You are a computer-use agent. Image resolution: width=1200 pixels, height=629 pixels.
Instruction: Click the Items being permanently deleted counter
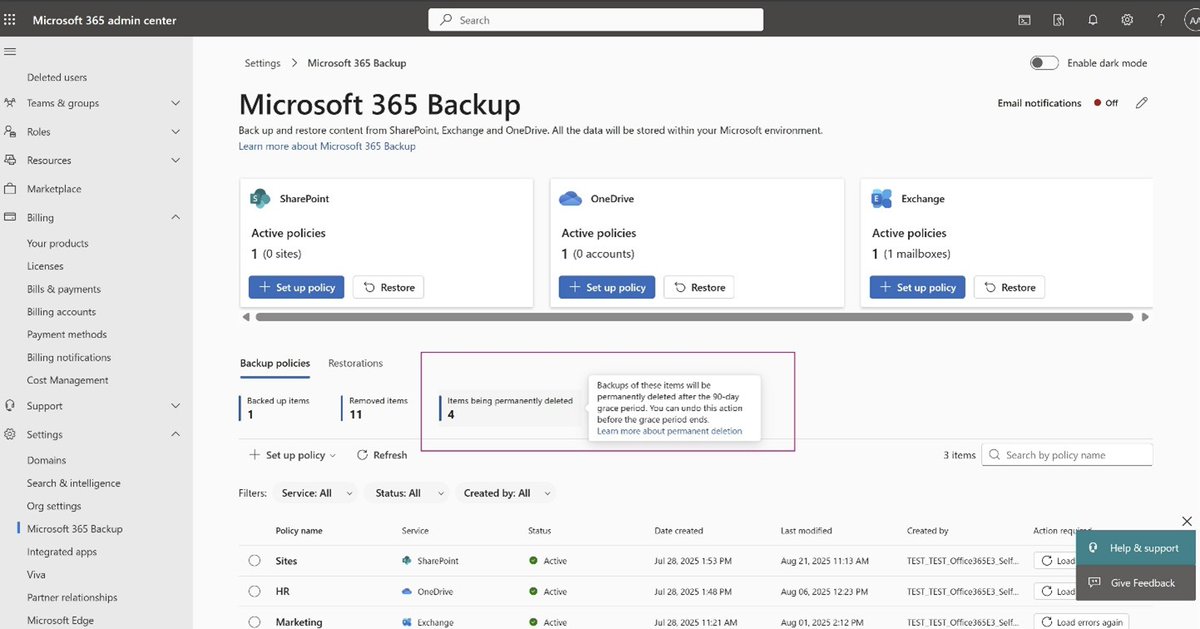pyautogui.click(x=511, y=407)
